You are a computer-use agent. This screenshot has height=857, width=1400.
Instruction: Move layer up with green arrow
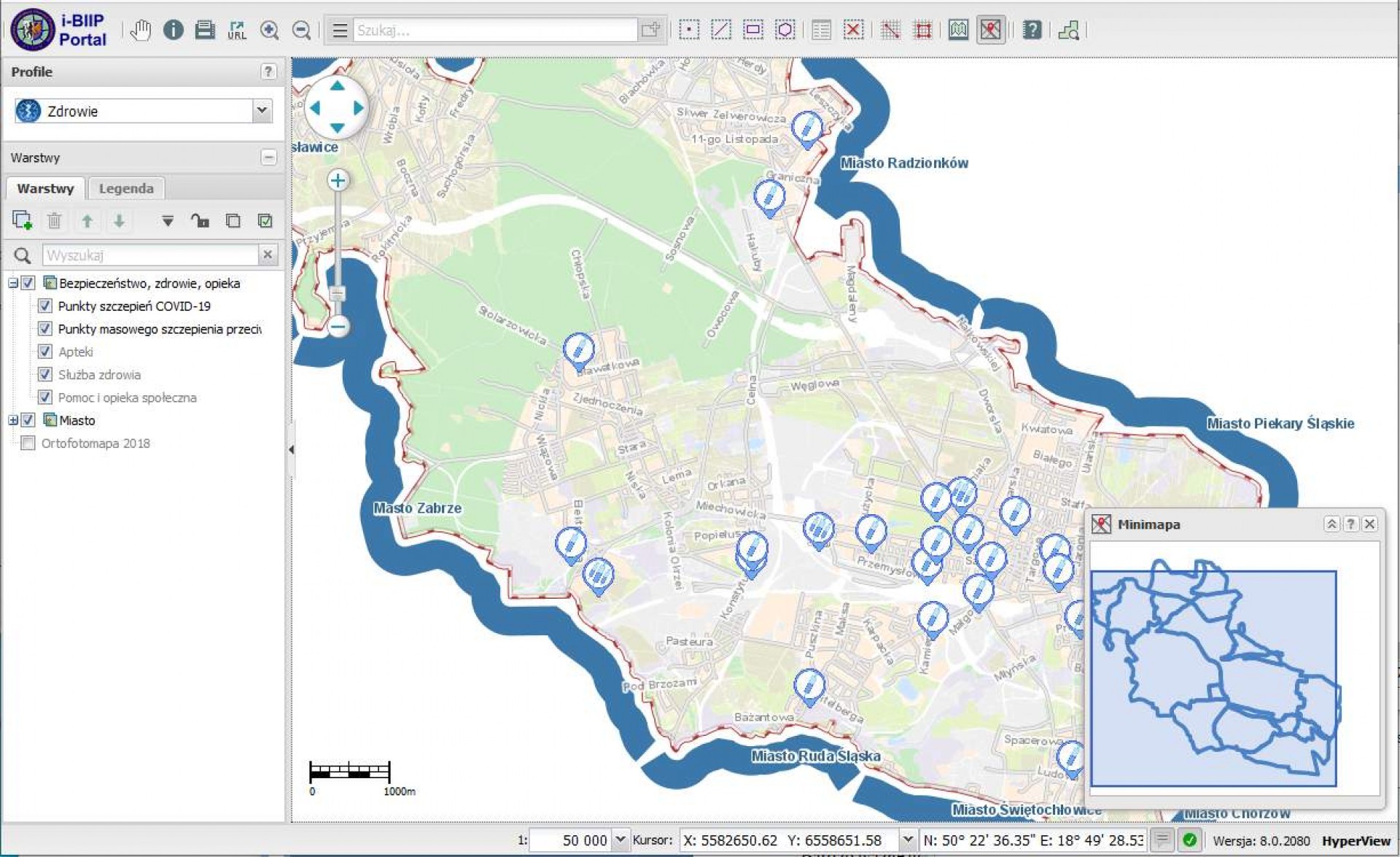coord(87,220)
